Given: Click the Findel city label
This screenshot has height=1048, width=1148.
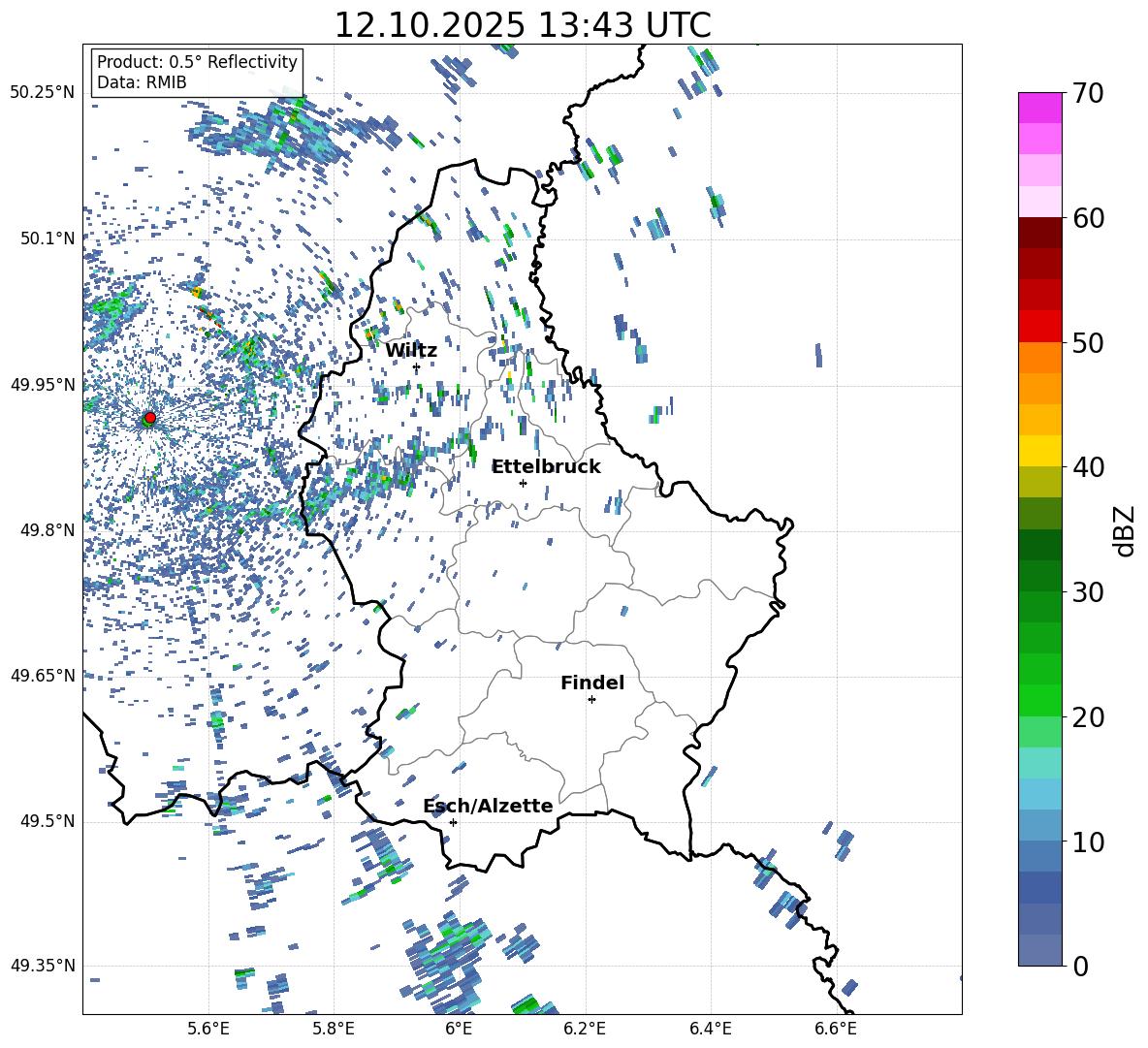Looking at the screenshot, I should pyautogui.click(x=592, y=683).
